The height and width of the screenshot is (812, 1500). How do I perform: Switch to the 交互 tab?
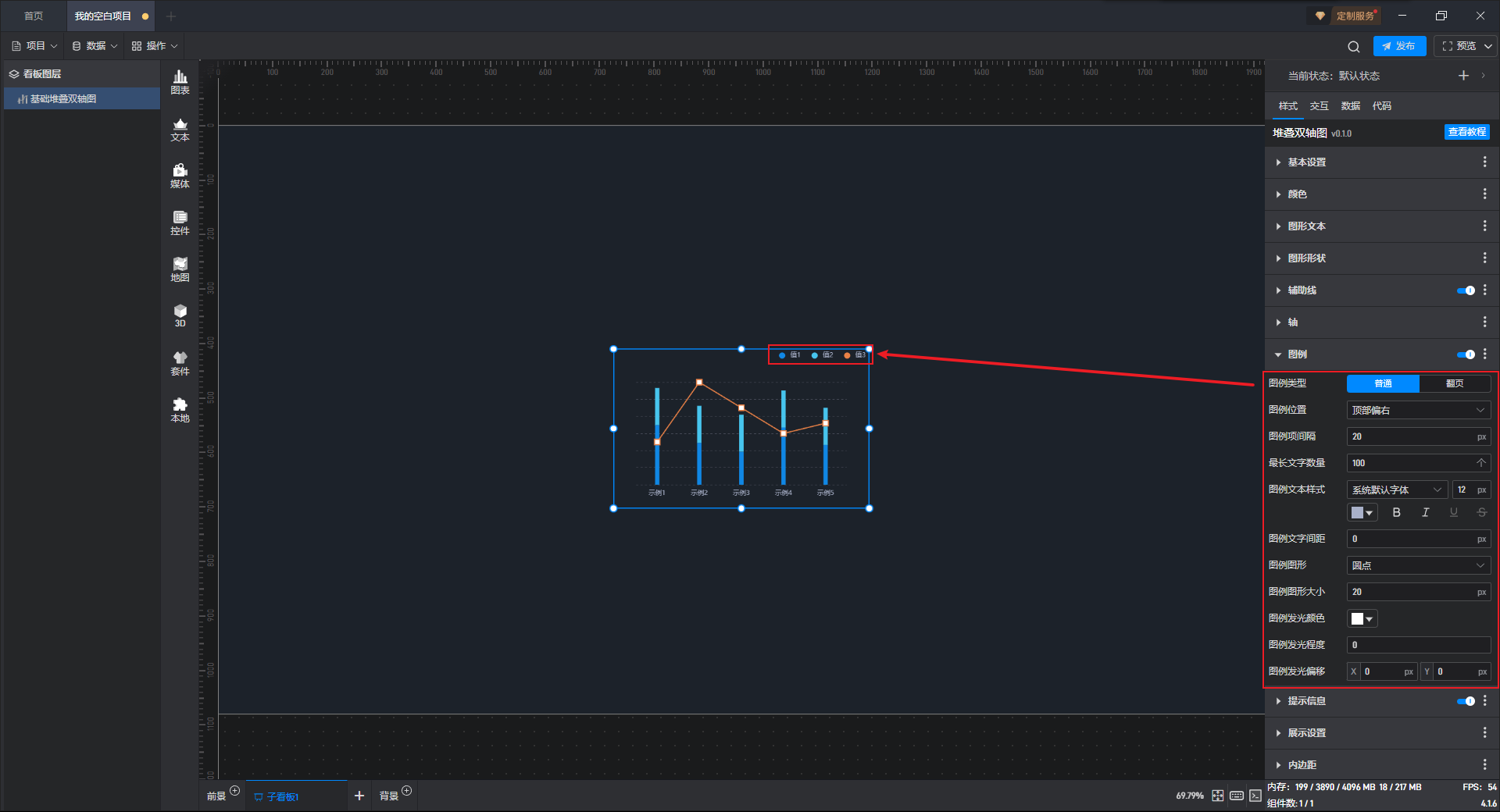(1320, 106)
